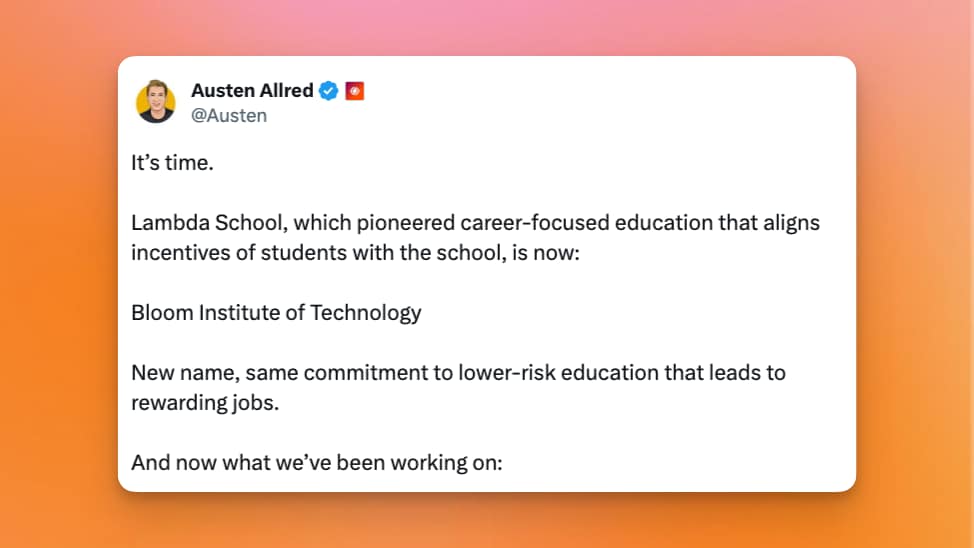The image size is (974, 548).
Task: Open the Austen Allred display name
Action: (252, 91)
